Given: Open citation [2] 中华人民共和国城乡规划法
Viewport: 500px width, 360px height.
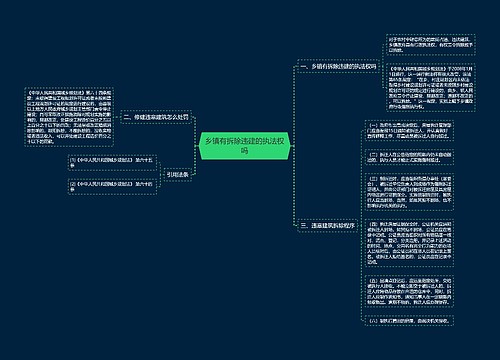Looking at the screenshot, I should pyautogui.click(x=112, y=186).
